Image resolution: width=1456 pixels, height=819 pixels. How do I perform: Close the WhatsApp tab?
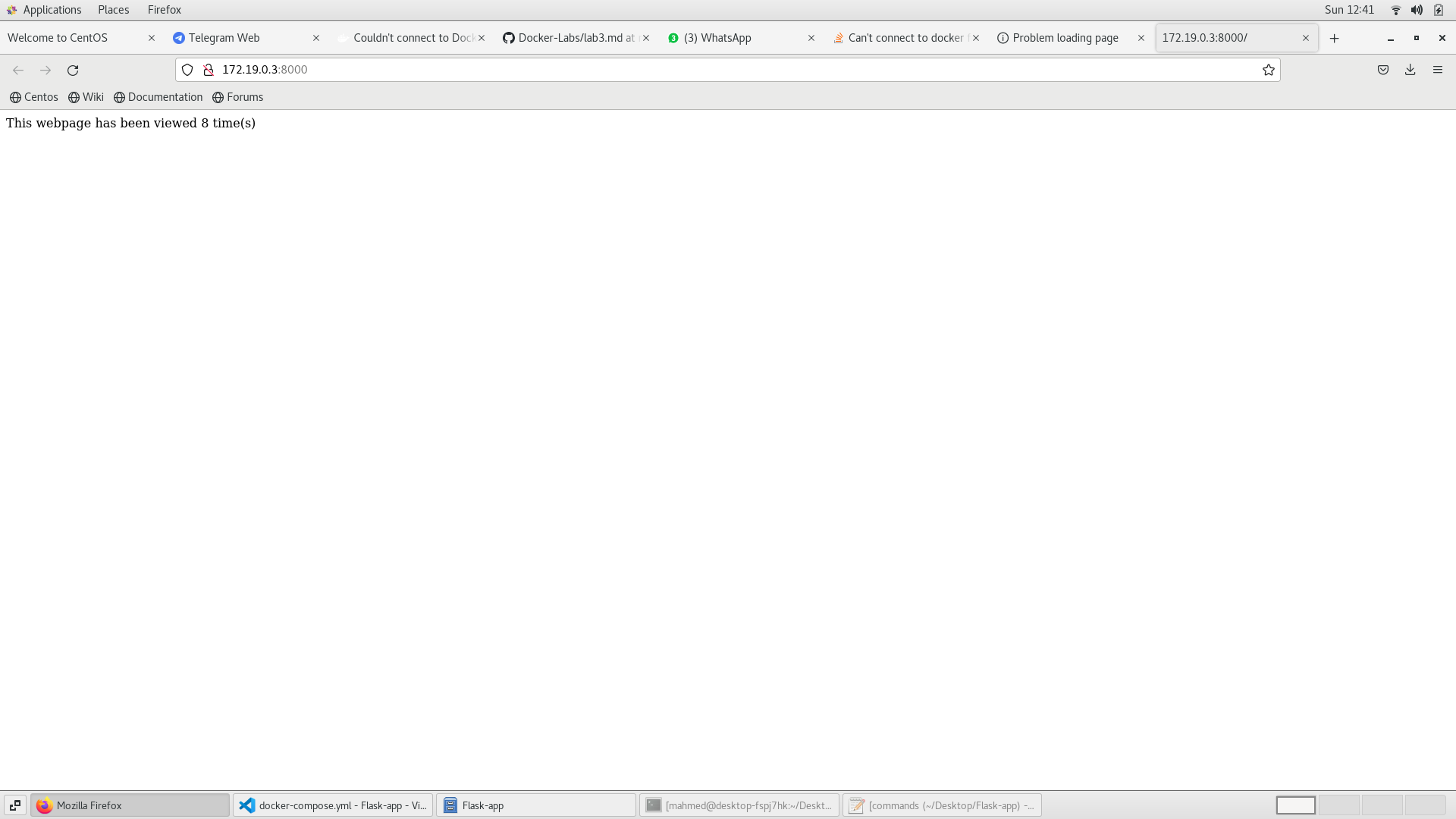coord(811,38)
